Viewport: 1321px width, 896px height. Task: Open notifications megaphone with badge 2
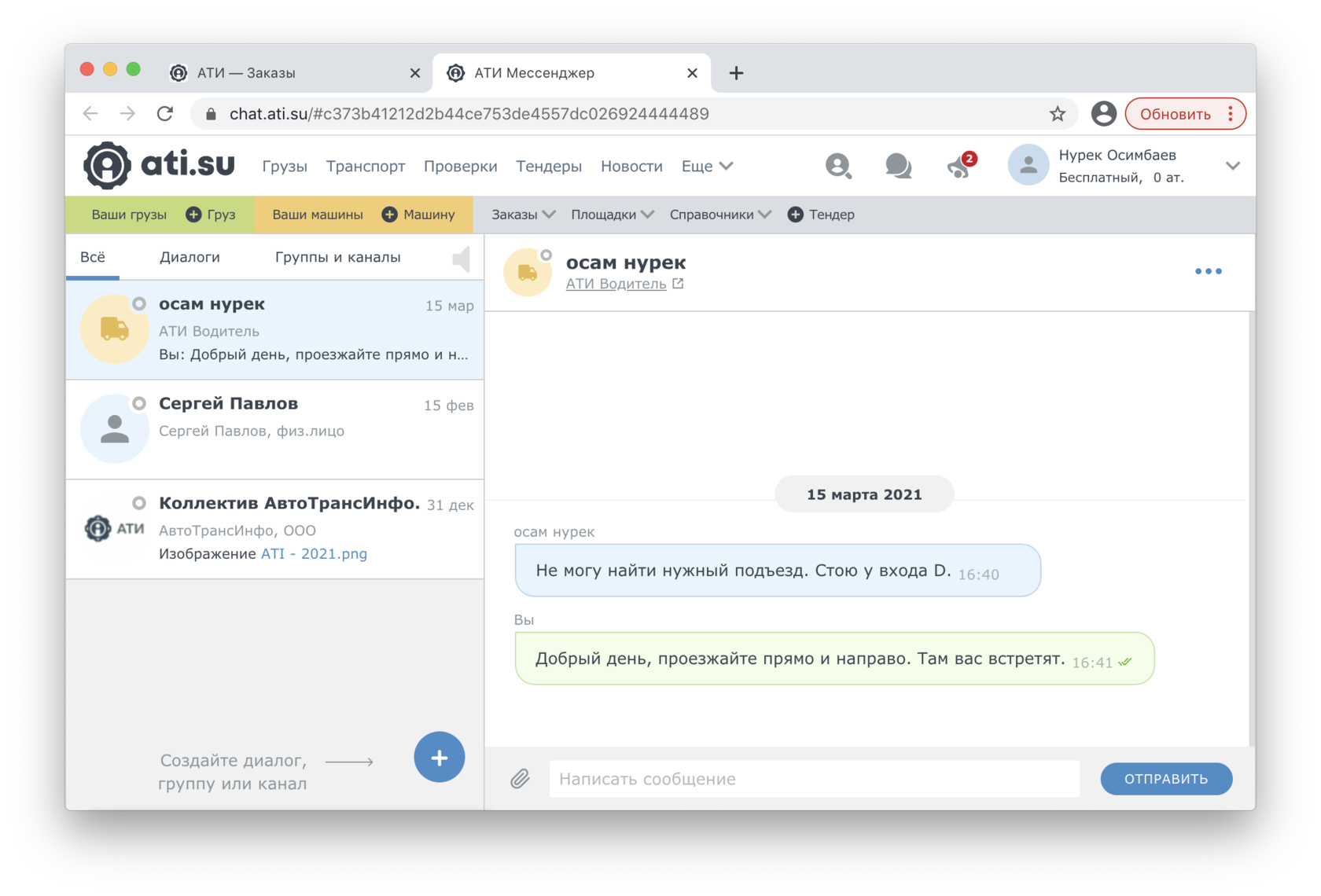pyautogui.click(x=960, y=165)
